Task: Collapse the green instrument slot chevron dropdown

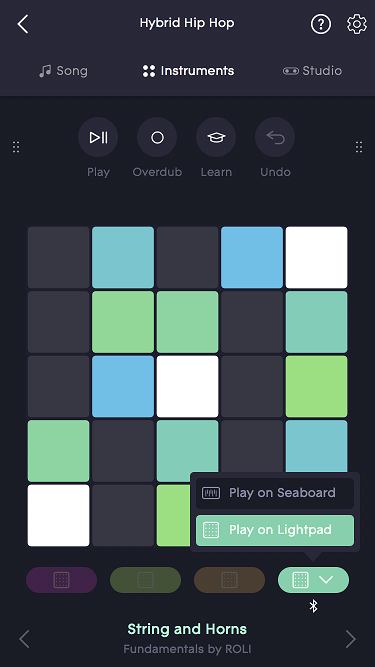Action: [x=326, y=580]
